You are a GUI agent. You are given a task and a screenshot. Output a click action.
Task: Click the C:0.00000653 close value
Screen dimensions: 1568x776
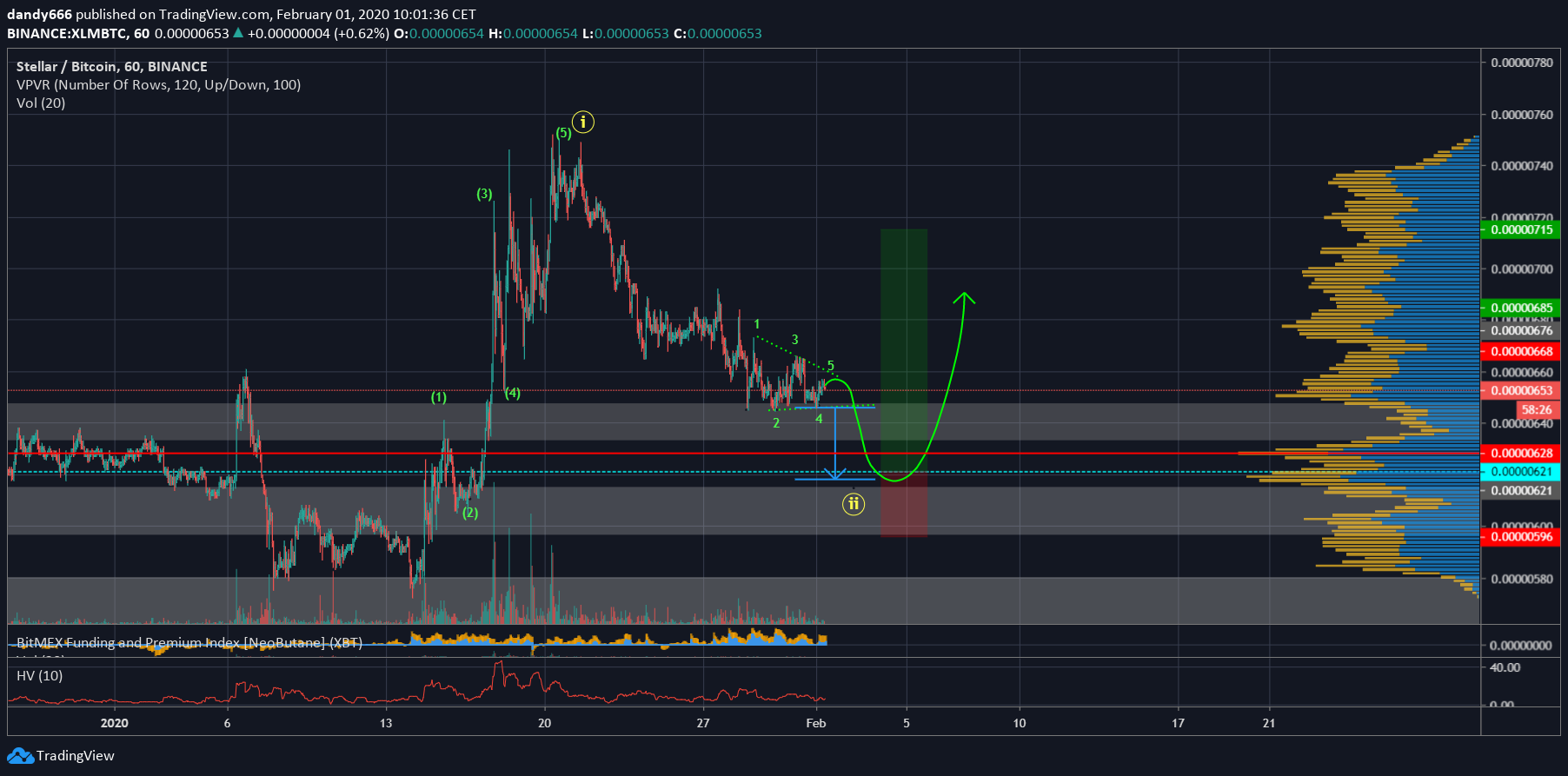tap(718, 33)
